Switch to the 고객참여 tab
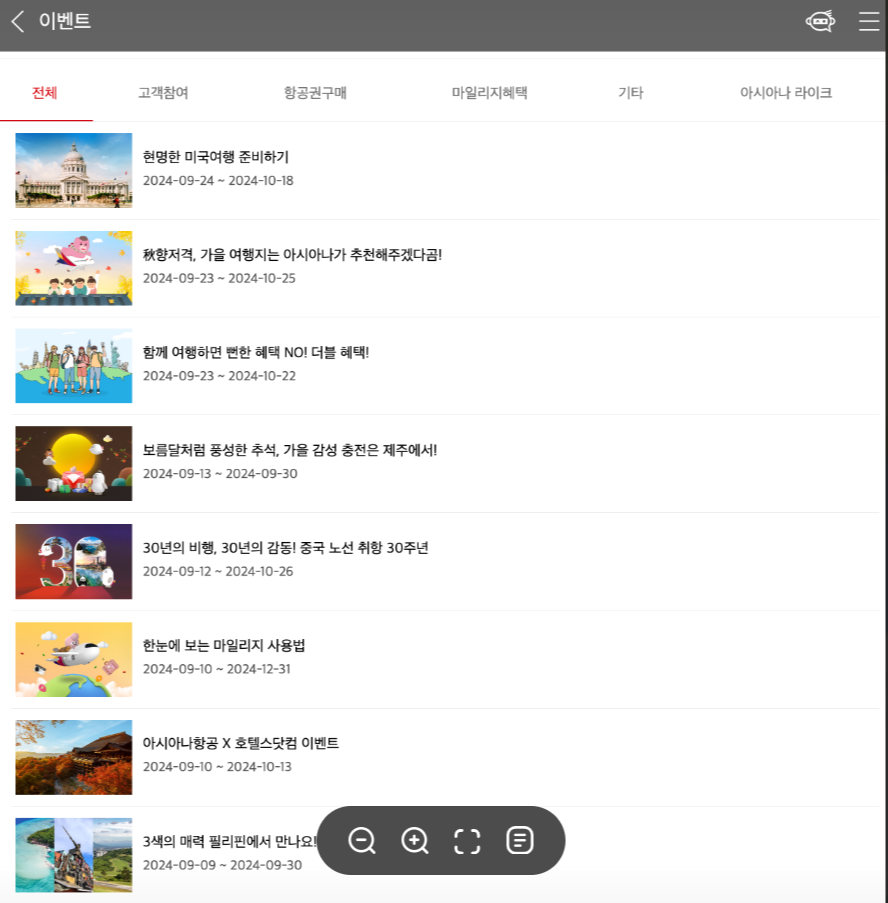This screenshot has height=903, width=888. coord(164,93)
